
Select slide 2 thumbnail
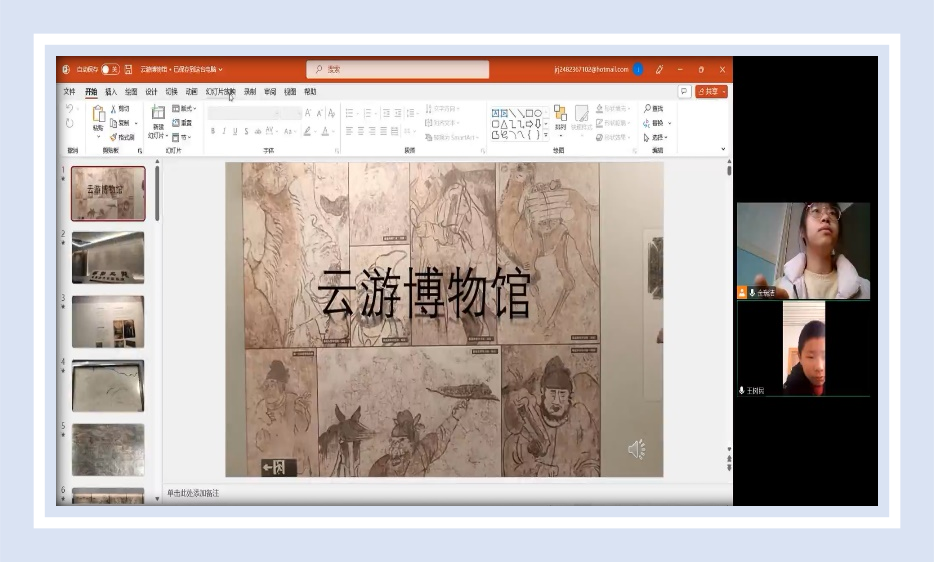[x=108, y=258]
